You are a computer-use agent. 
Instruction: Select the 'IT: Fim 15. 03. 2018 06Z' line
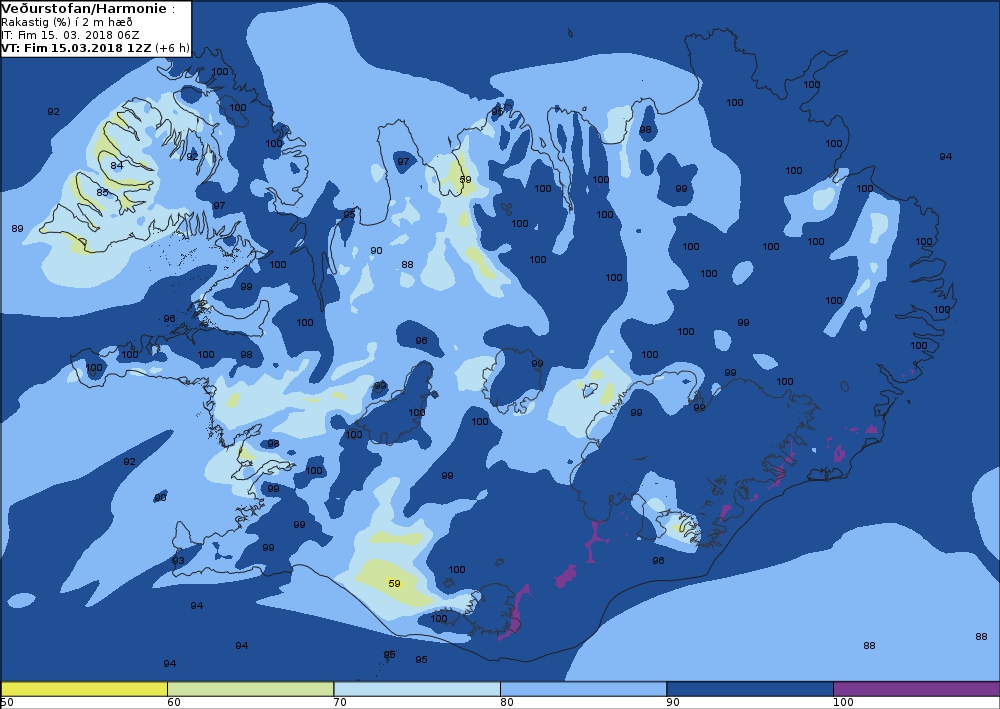pos(70,35)
